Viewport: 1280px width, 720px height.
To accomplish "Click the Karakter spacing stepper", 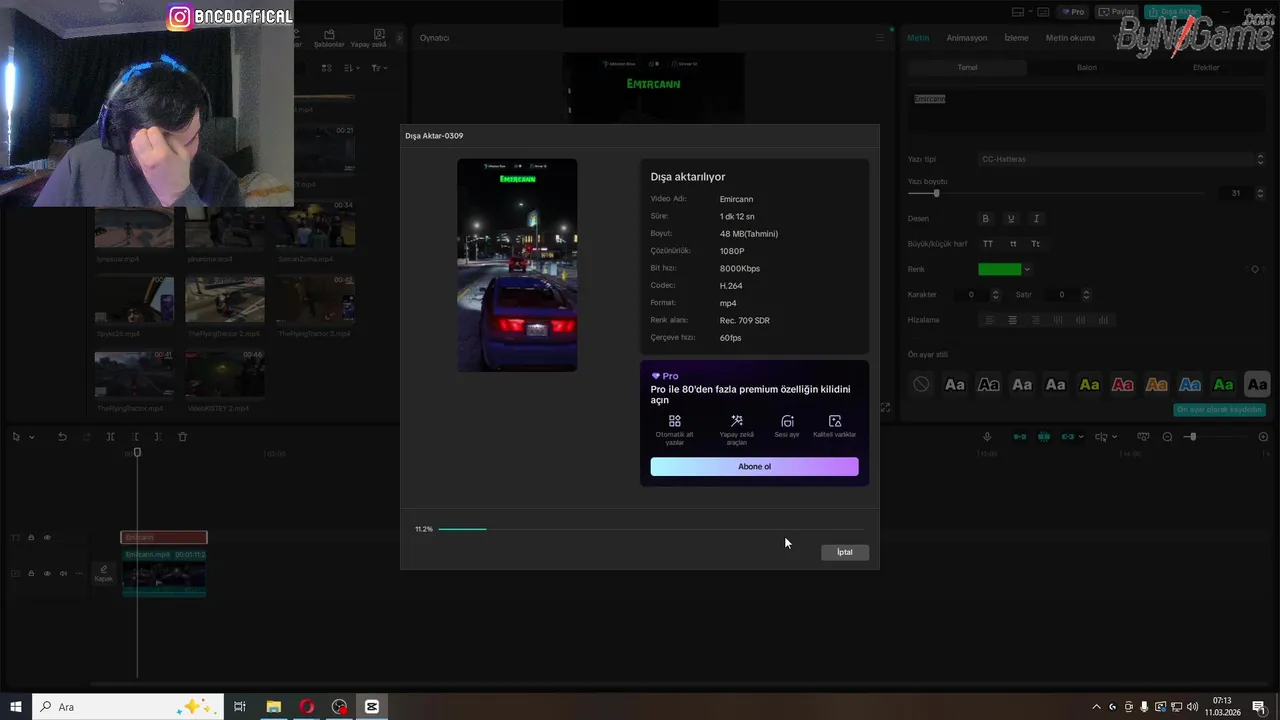I will [995, 295].
